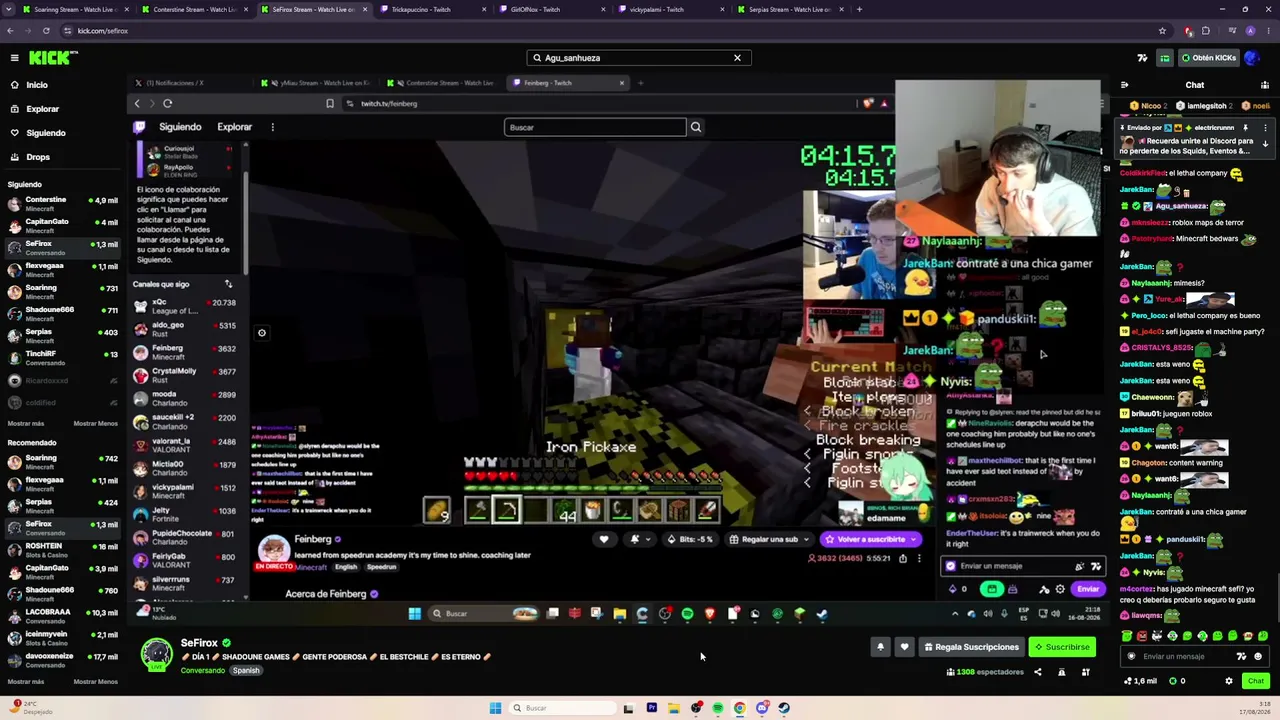Bookmark this page with the star icon
Viewport: 1280px width, 720px height.
coord(1162,31)
